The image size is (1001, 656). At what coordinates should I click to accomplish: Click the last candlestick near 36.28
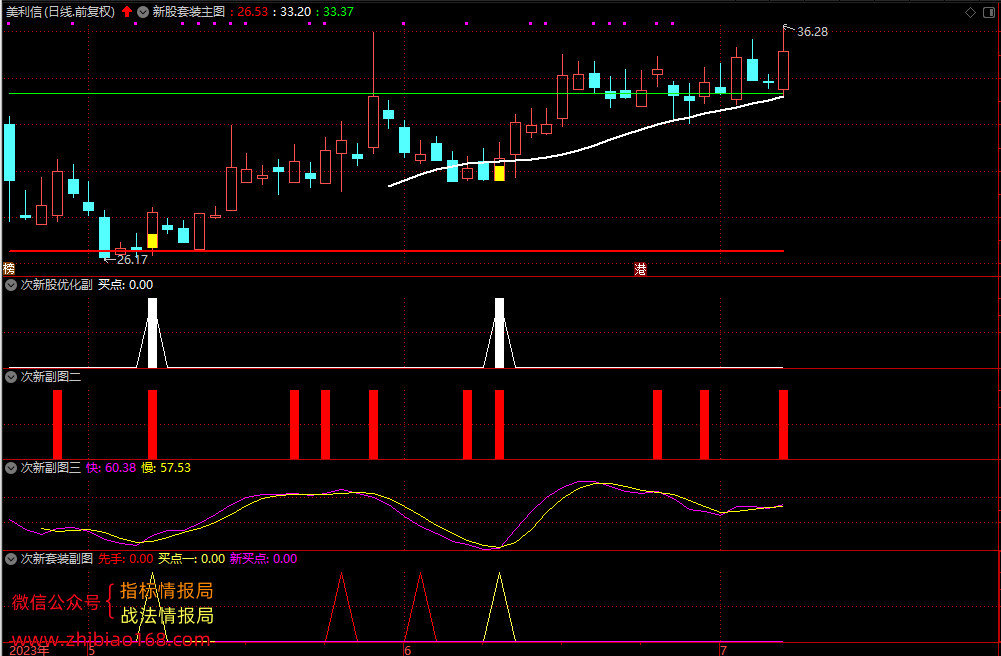(x=783, y=70)
